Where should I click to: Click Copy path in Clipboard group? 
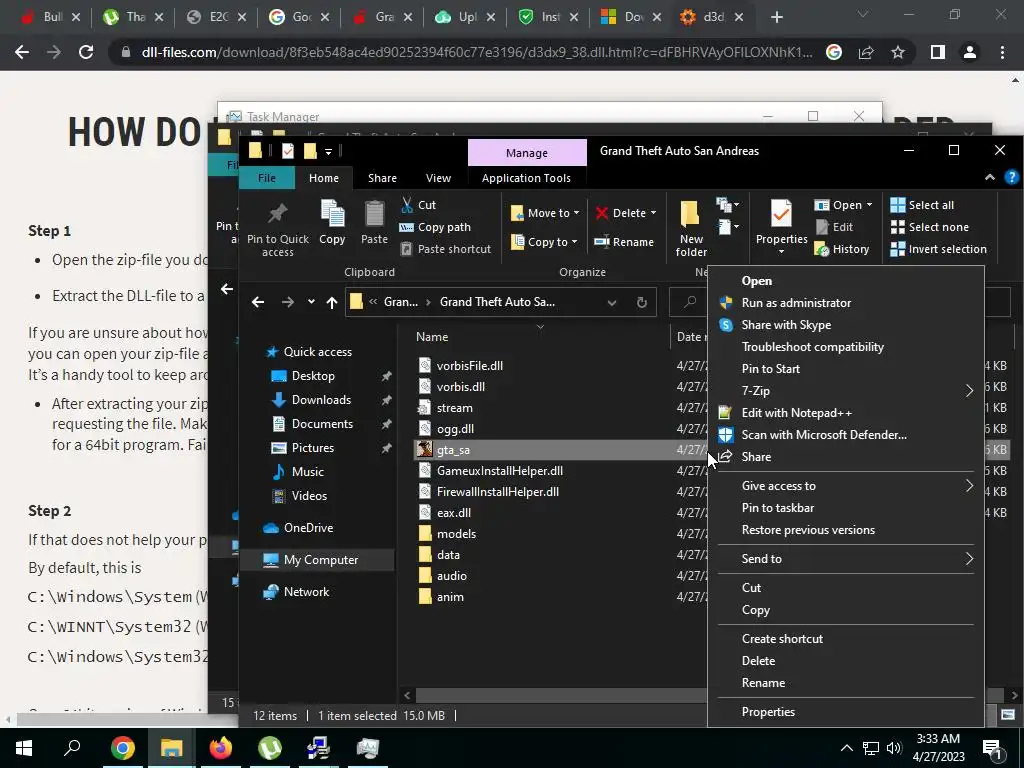435,227
